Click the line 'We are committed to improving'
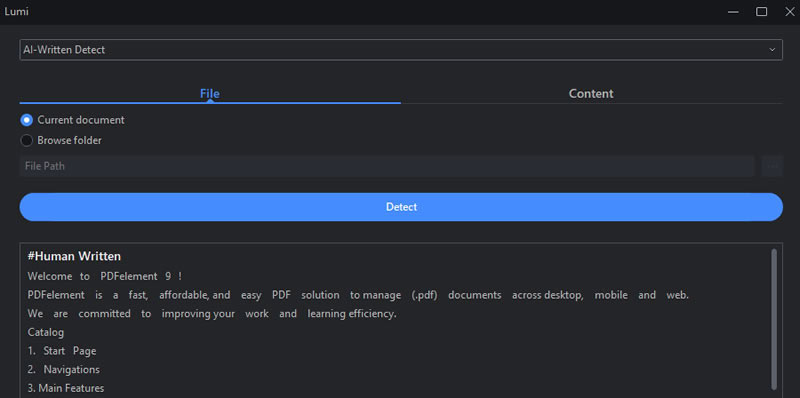This screenshot has width=800, height=398. click(212, 314)
